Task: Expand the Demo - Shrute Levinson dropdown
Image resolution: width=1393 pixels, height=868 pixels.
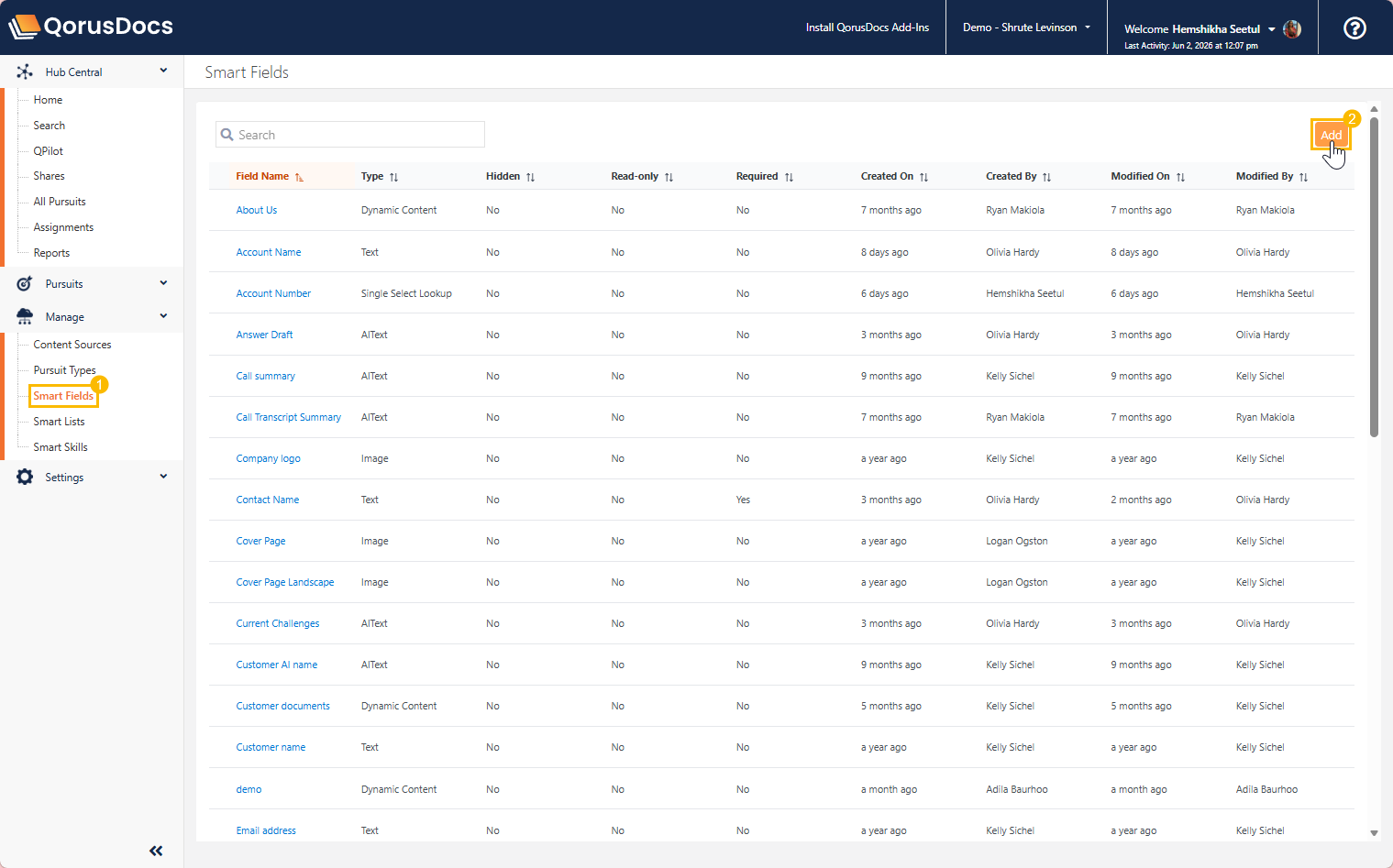Action: pos(1026,27)
